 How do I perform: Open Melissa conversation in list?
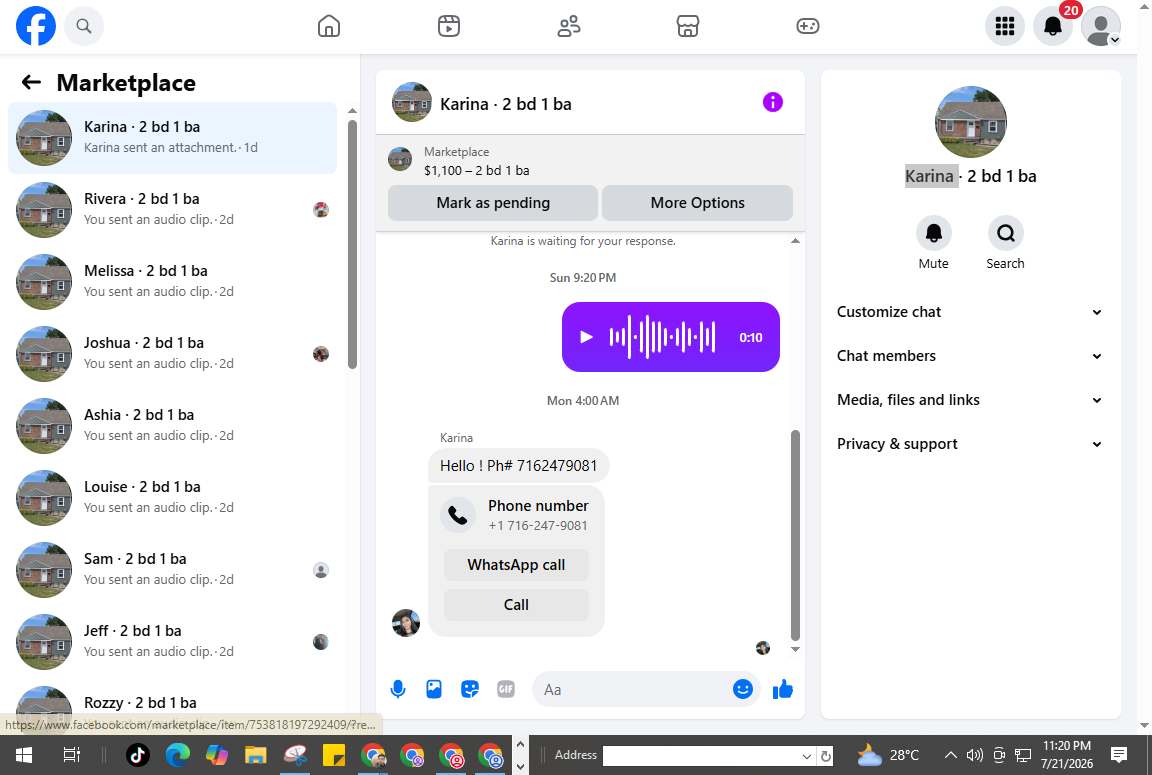[173, 281]
